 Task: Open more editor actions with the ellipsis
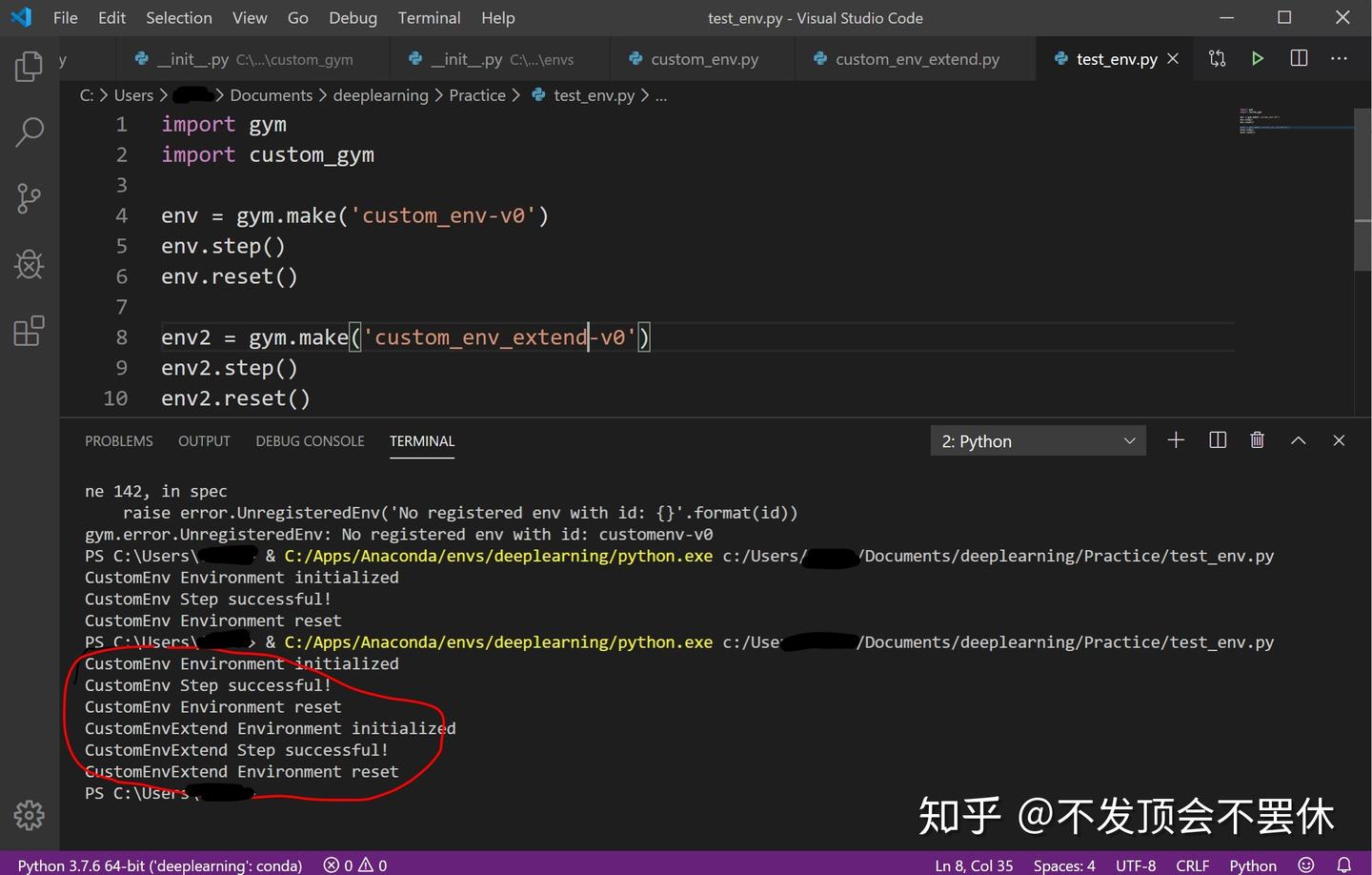[1339, 58]
